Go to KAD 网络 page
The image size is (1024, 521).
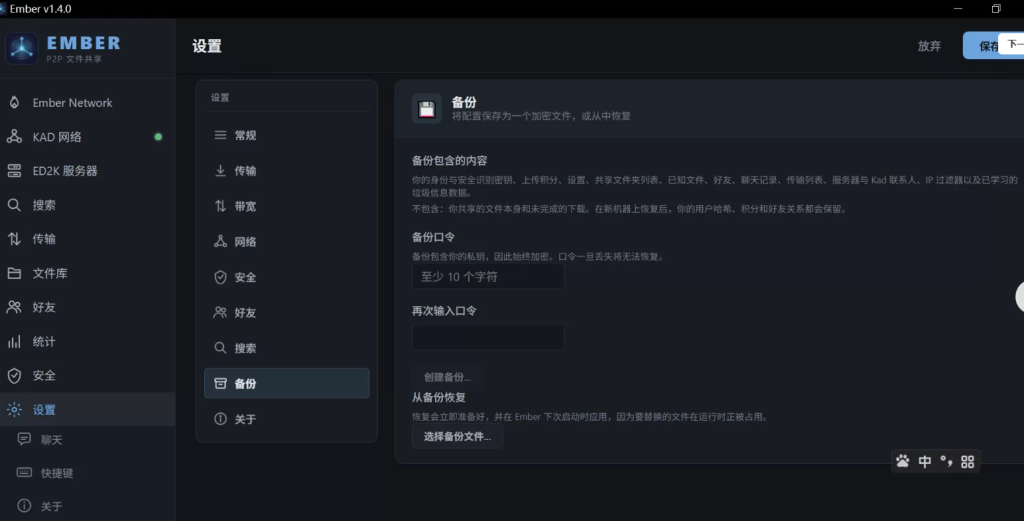(88, 136)
